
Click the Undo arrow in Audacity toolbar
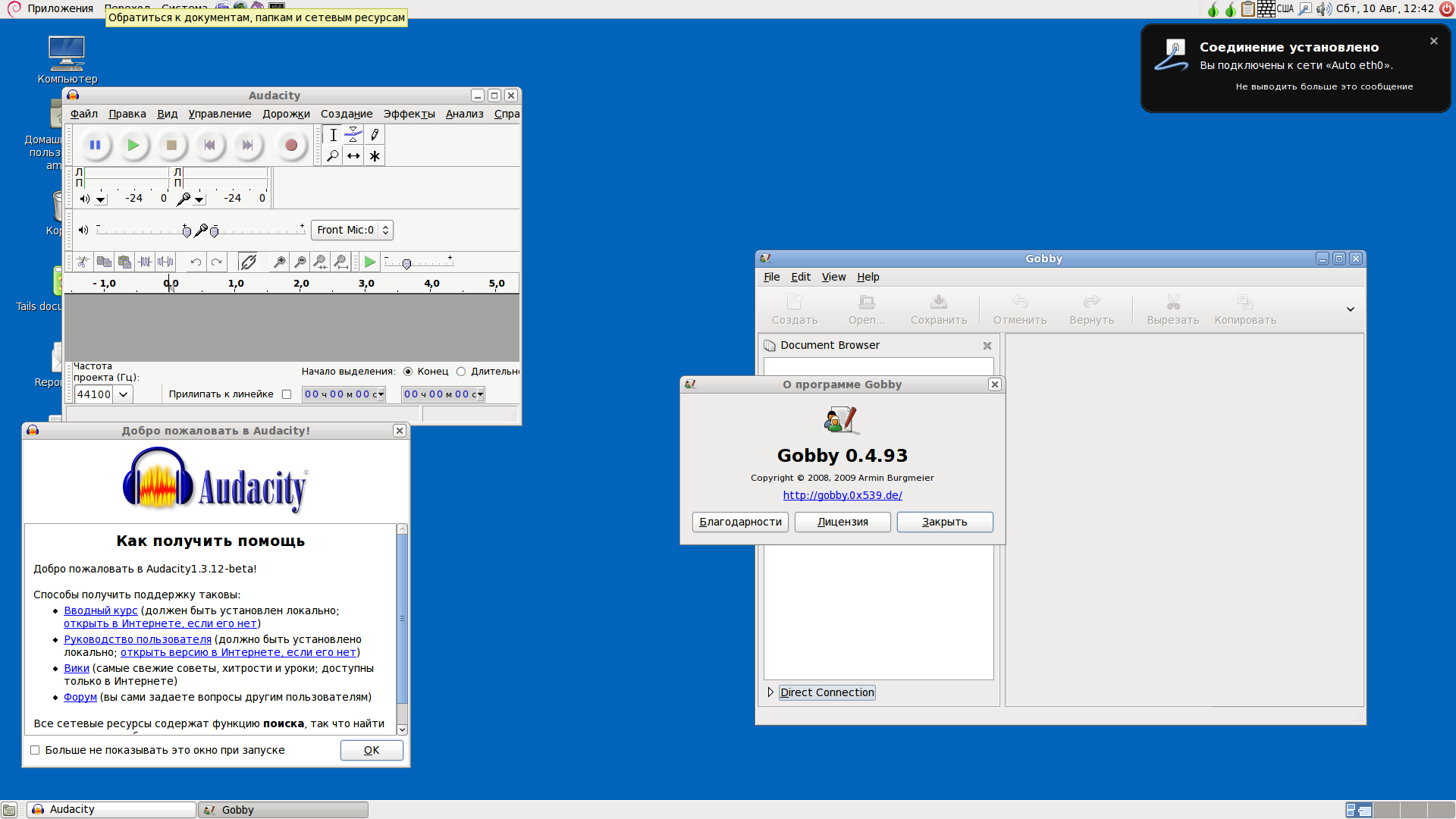pos(196,262)
